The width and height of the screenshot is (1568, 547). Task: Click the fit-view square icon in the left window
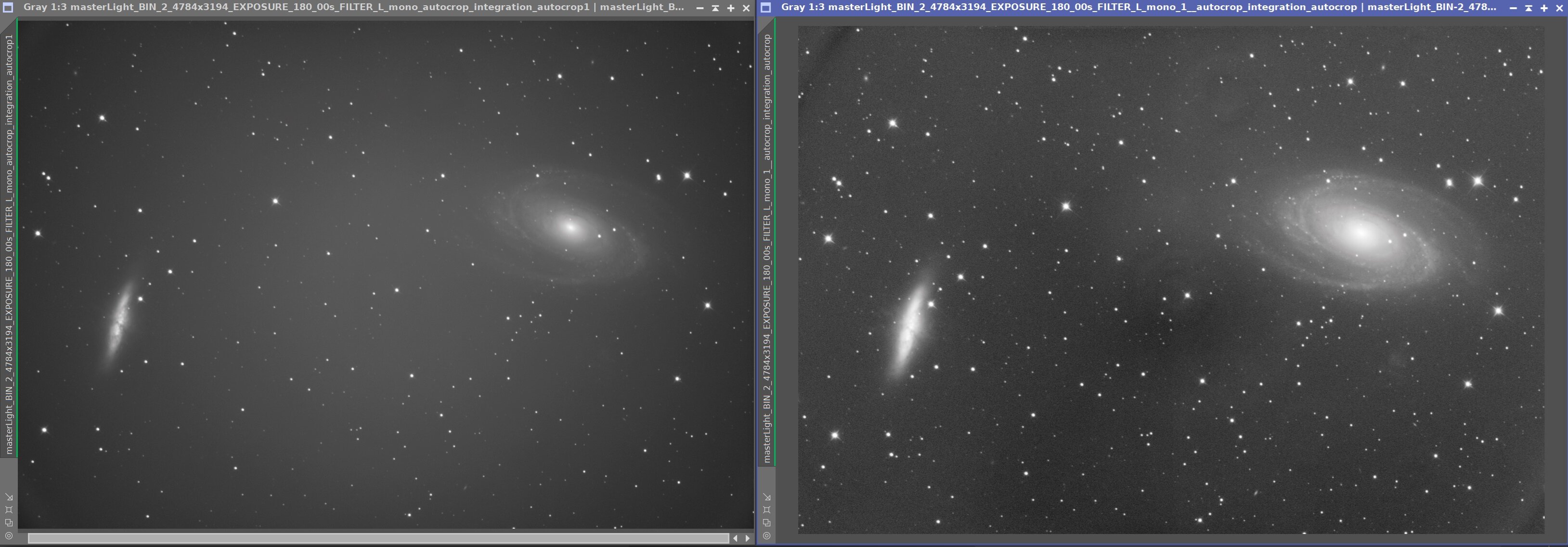coord(9,510)
